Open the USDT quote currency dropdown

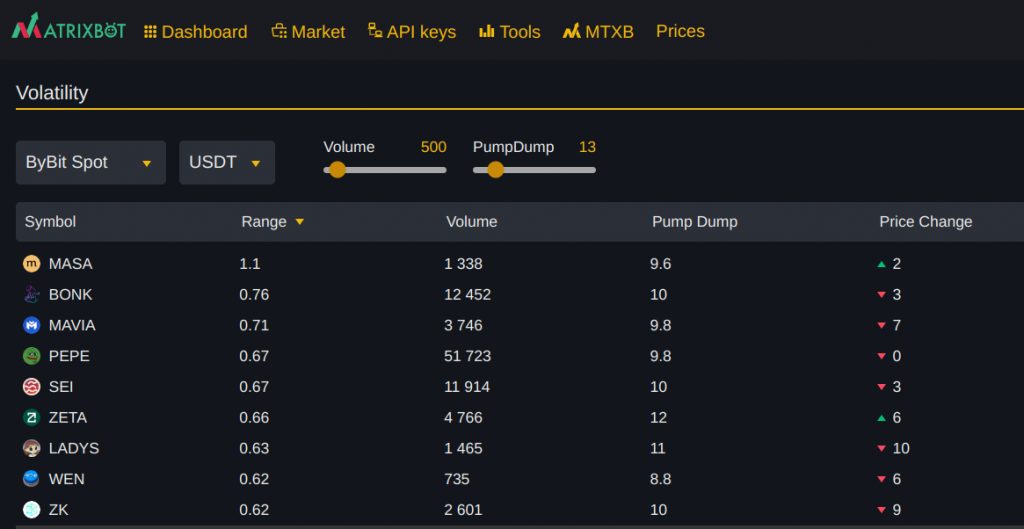227,163
